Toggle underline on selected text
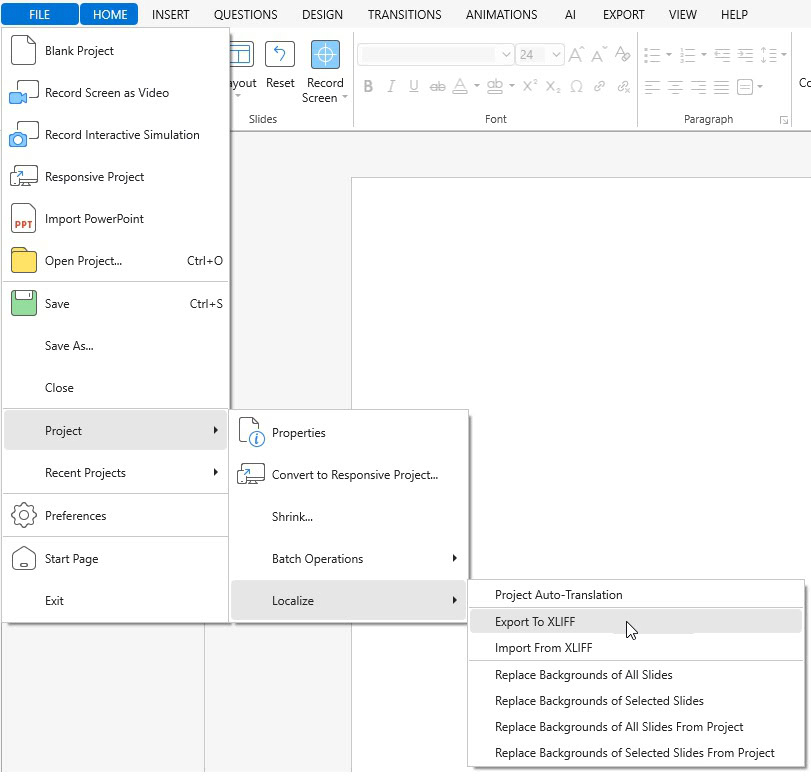811x777 pixels. coord(413,86)
